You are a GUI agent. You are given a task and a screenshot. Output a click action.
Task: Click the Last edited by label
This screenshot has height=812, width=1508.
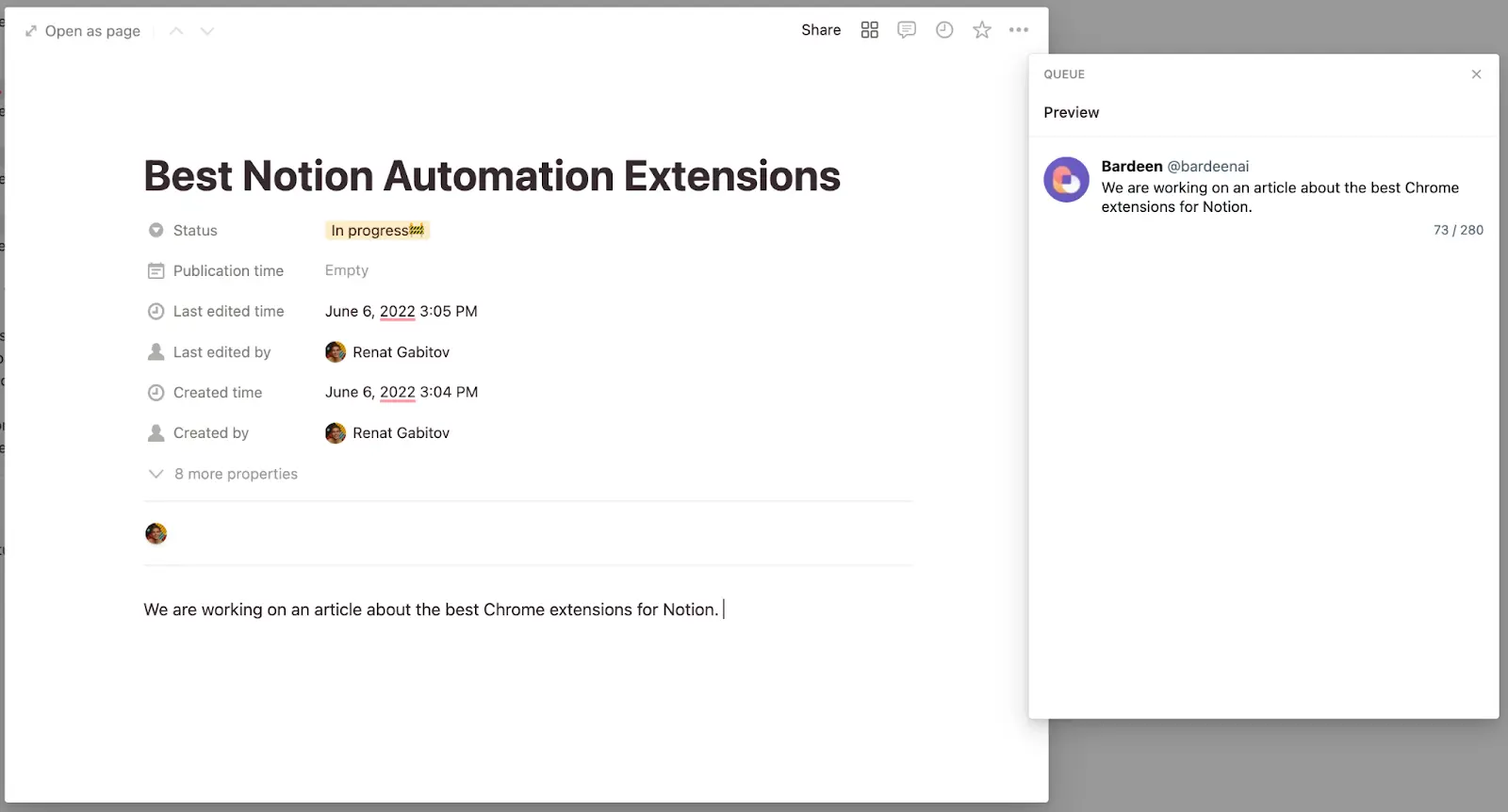click(221, 351)
